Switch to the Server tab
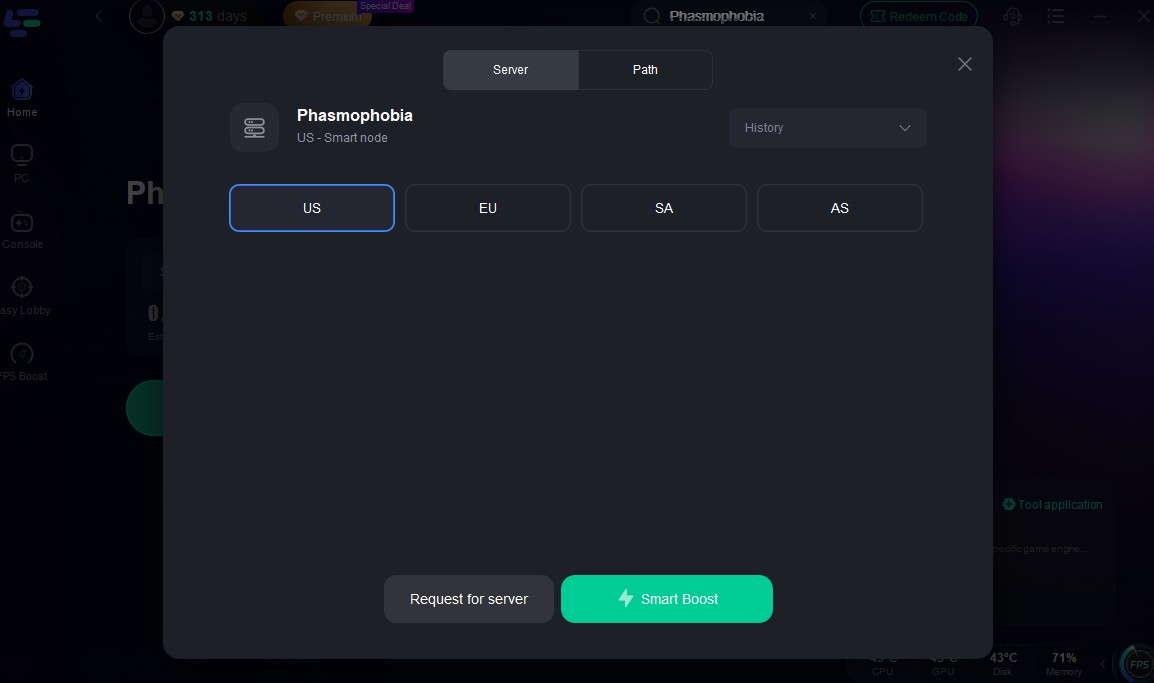The image size is (1154, 683). pos(511,70)
